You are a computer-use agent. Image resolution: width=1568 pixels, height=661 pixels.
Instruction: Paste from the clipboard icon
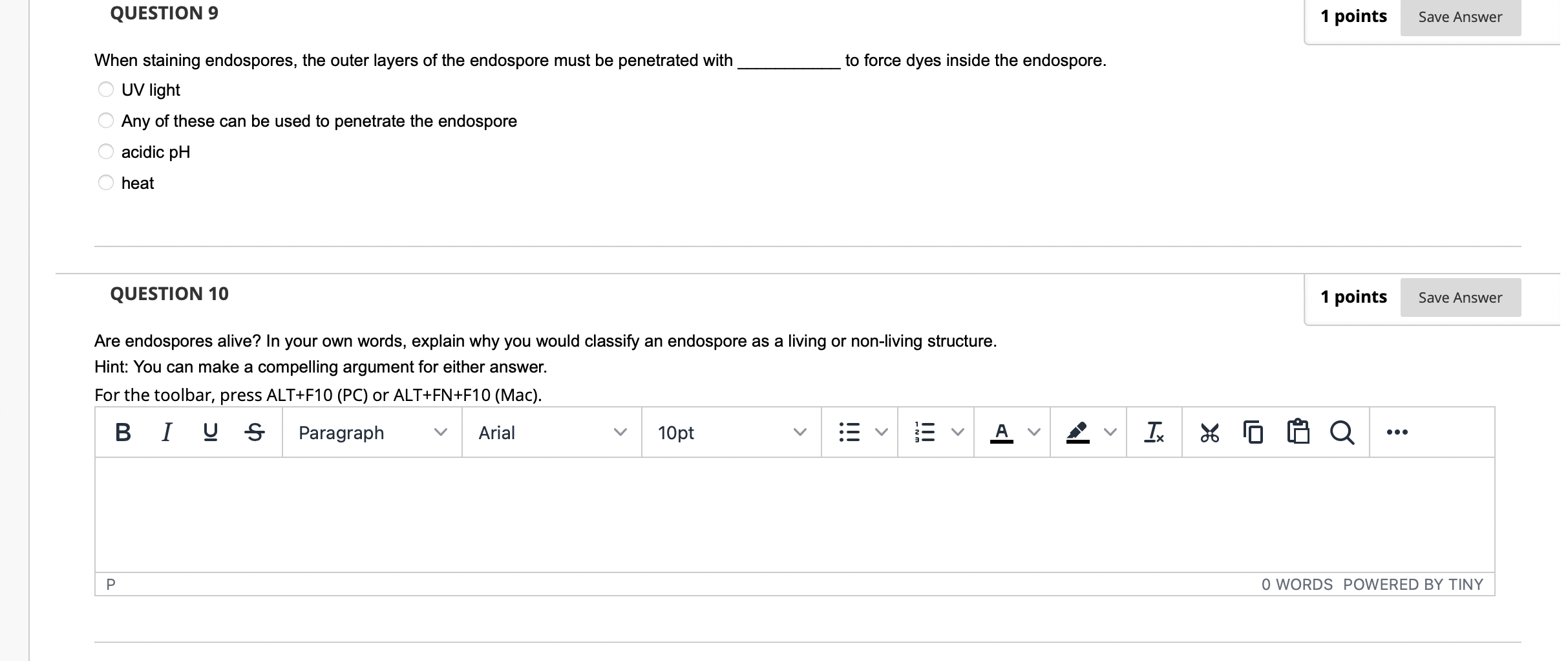coord(1298,432)
